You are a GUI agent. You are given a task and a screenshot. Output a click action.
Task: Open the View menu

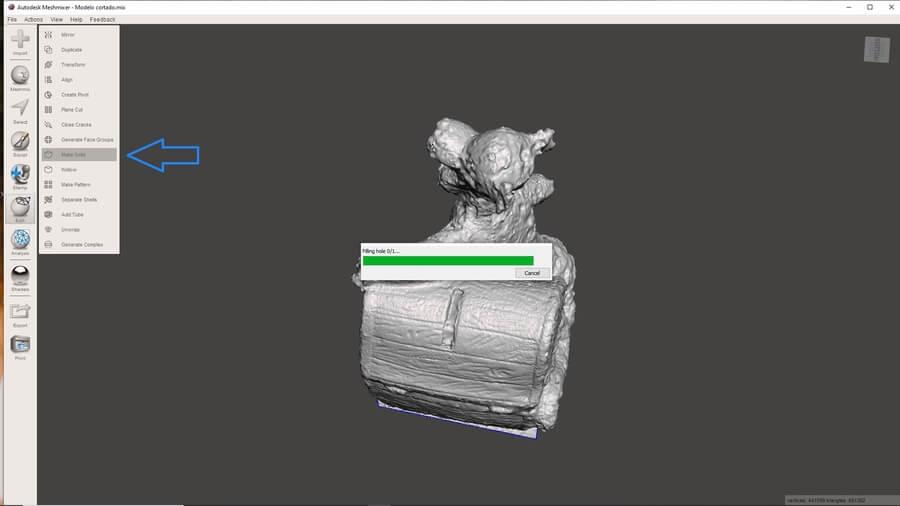[56, 20]
